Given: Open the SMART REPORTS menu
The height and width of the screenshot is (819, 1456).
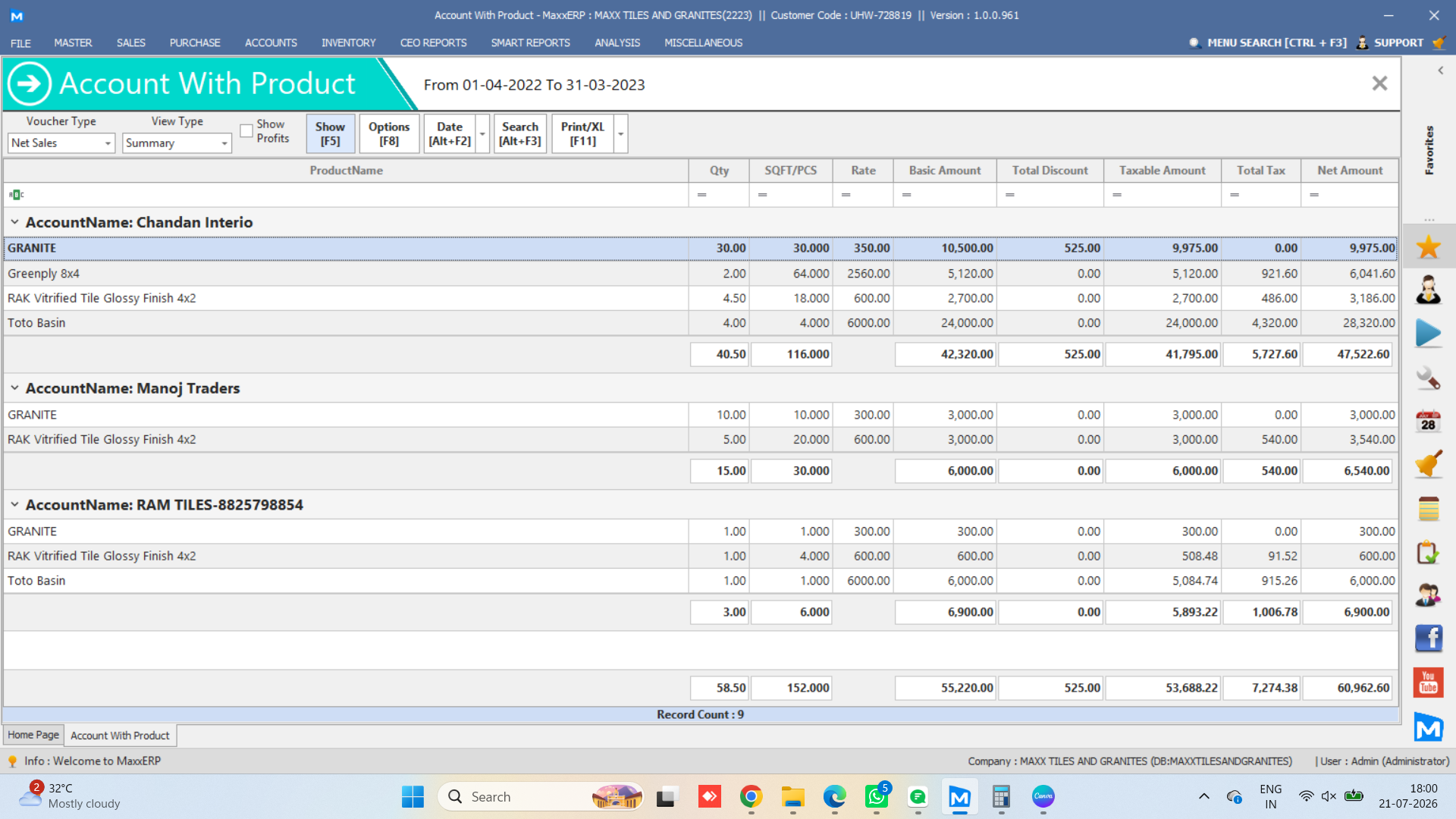Looking at the screenshot, I should 531,43.
